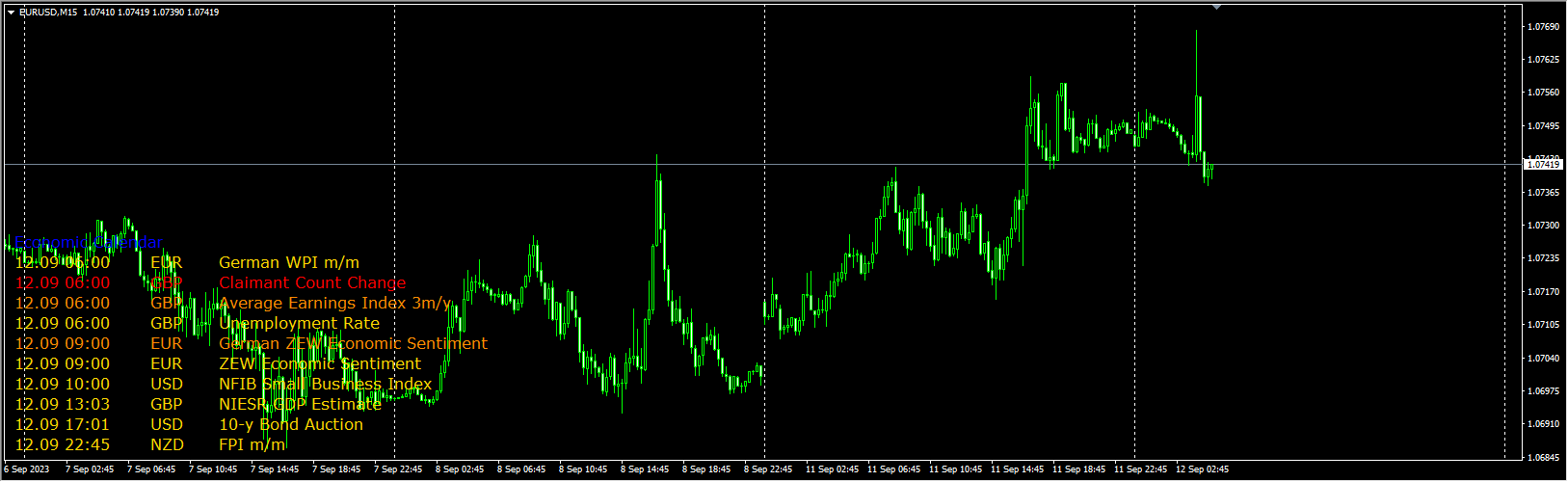Click the gray chart shift triangle marker at top

1216,7
